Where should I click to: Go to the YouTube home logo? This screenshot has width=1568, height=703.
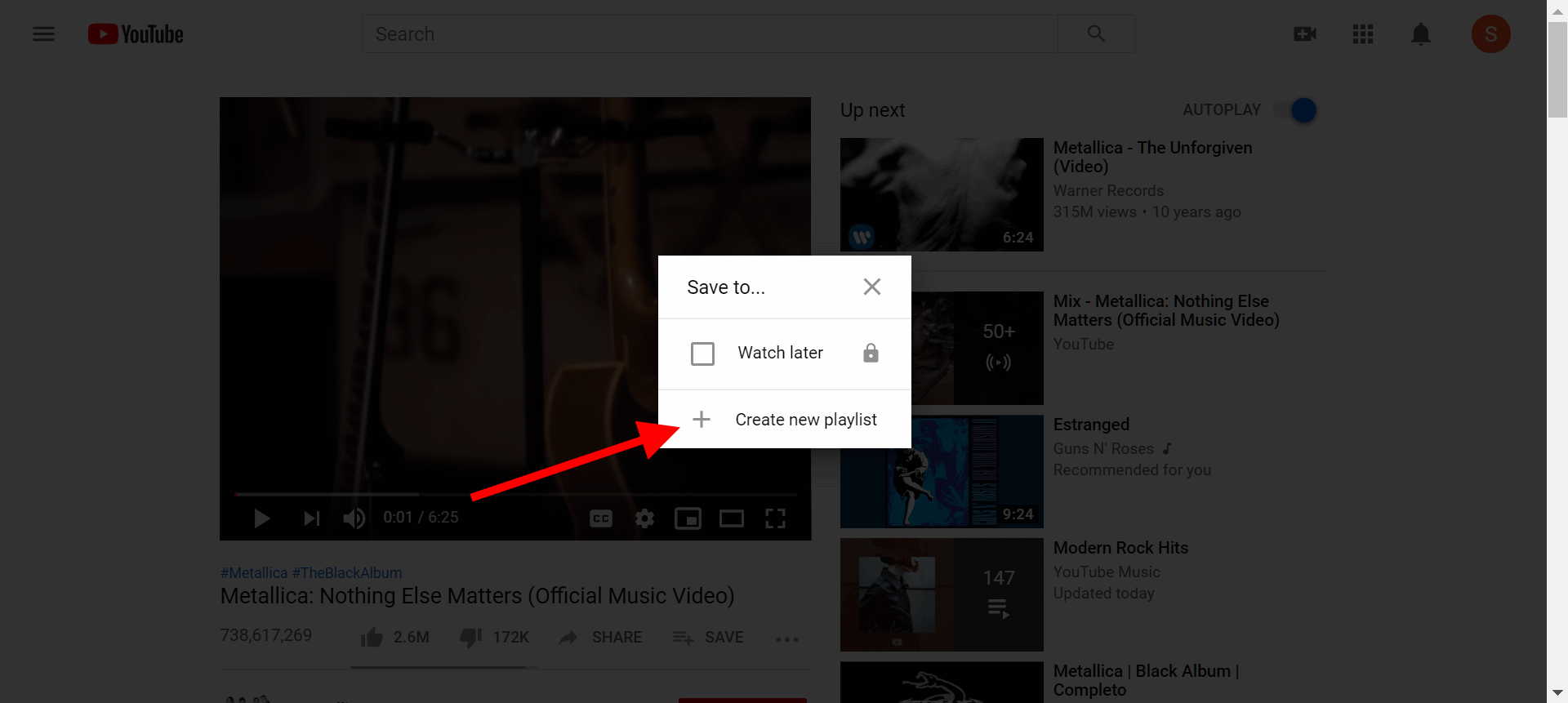pyautogui.click(x=136, y=34)
